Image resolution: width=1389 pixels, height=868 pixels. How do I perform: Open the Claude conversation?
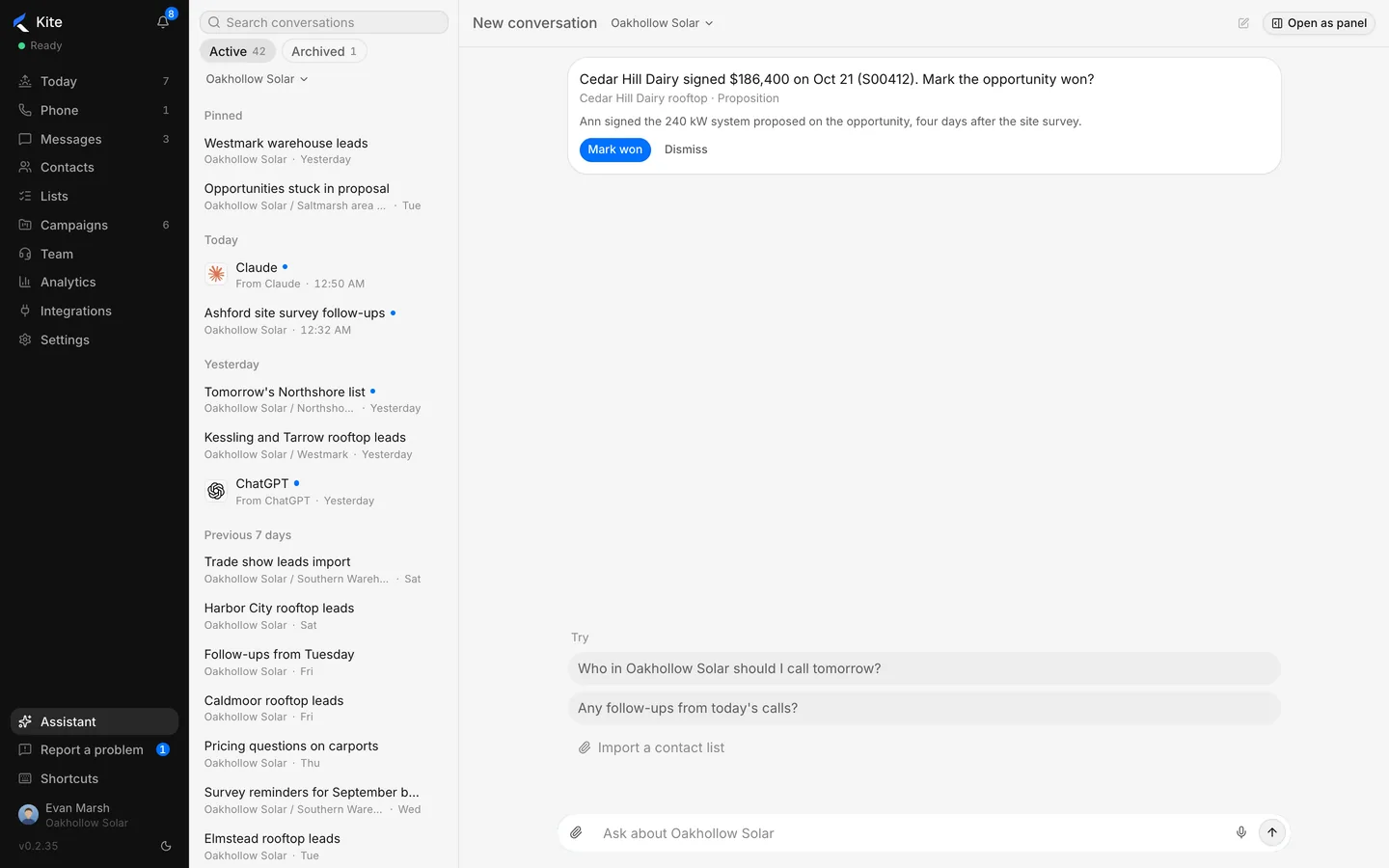point(323,275)
